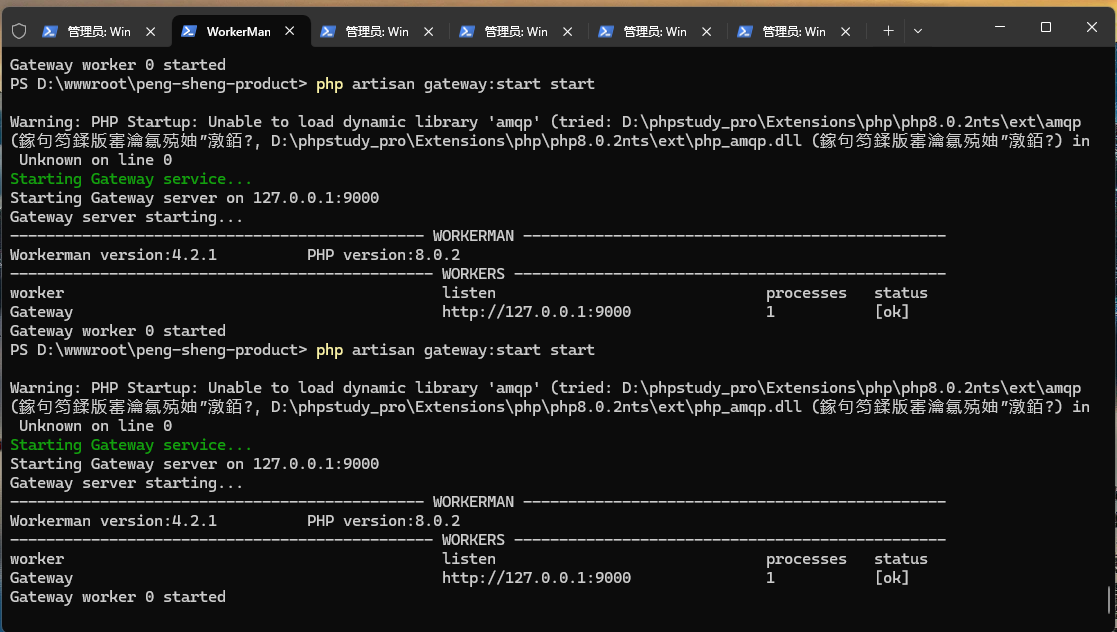This screenshot has height=632, width=1117.
Task: Click the PowerShell icon on the second 管理员 tab
Action: 328,31
